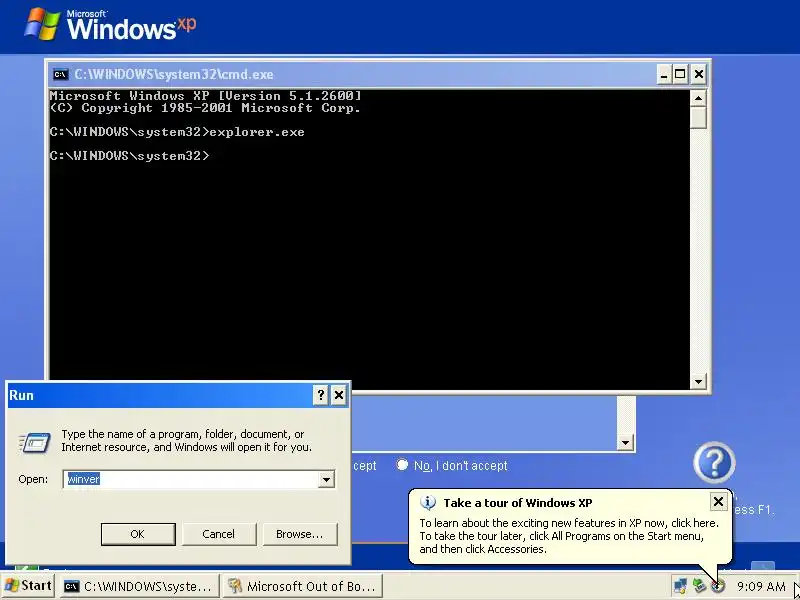
Task: Click the explorer.exe command line text
Action: coord(257,132)
